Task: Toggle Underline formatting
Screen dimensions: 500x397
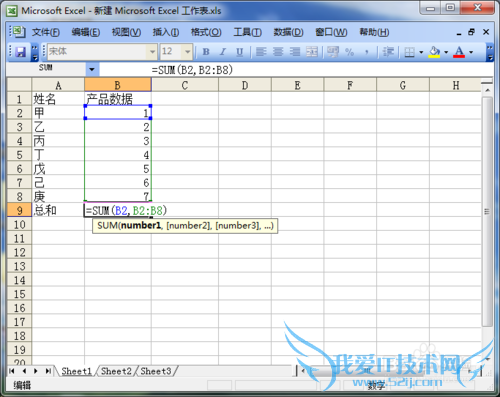Action: point(239,52)
